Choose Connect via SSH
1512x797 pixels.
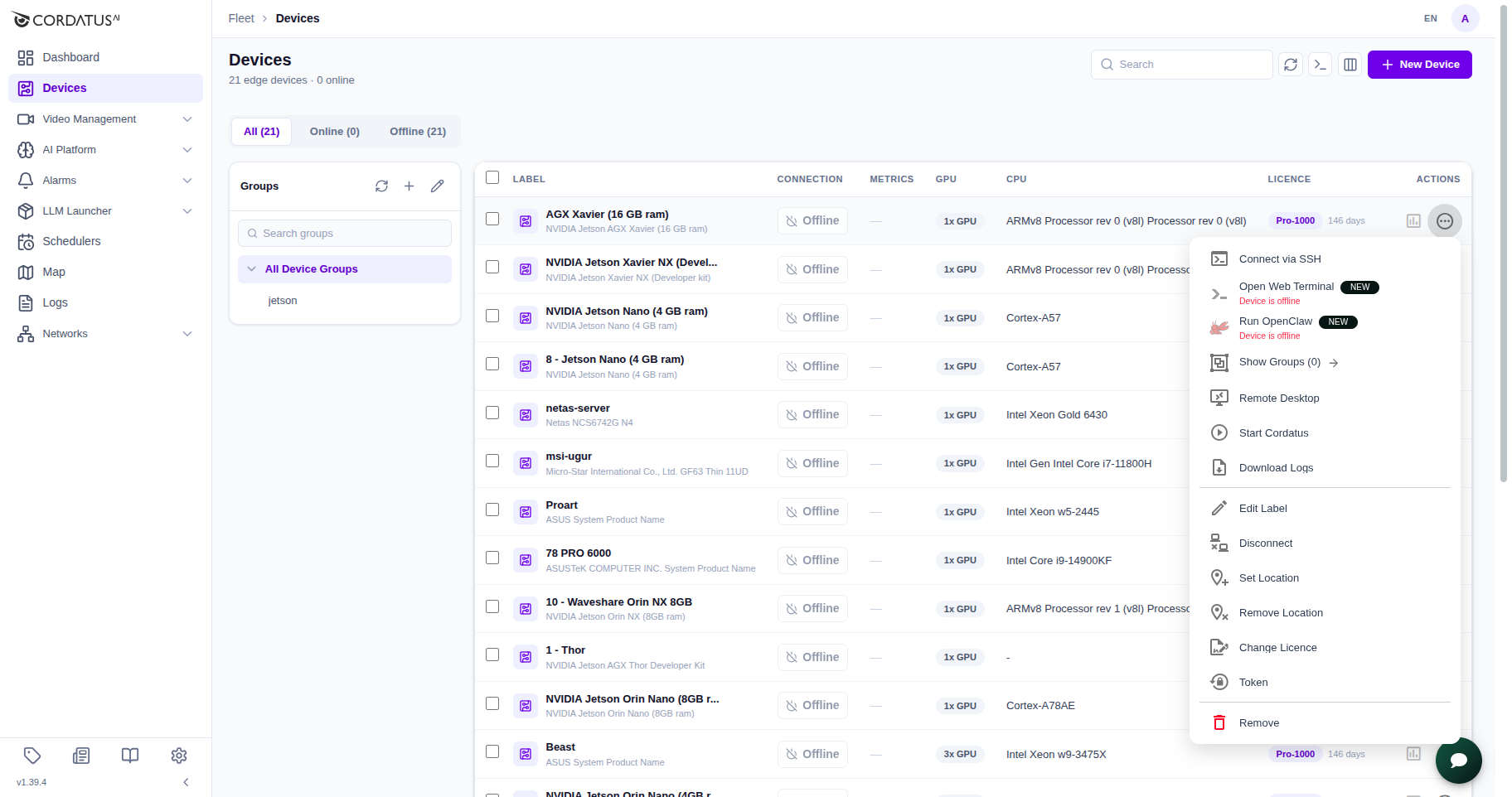1325,259
